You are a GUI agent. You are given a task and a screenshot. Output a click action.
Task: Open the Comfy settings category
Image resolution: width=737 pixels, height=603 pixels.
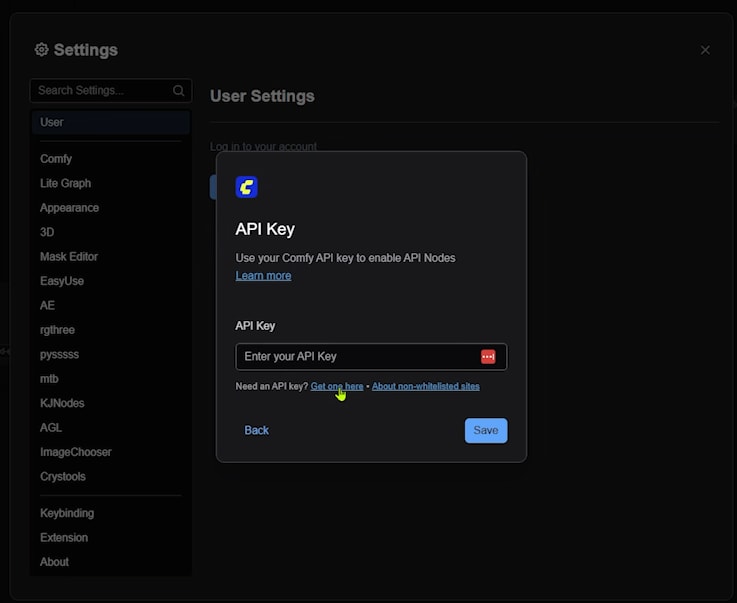tap(111, 159)
